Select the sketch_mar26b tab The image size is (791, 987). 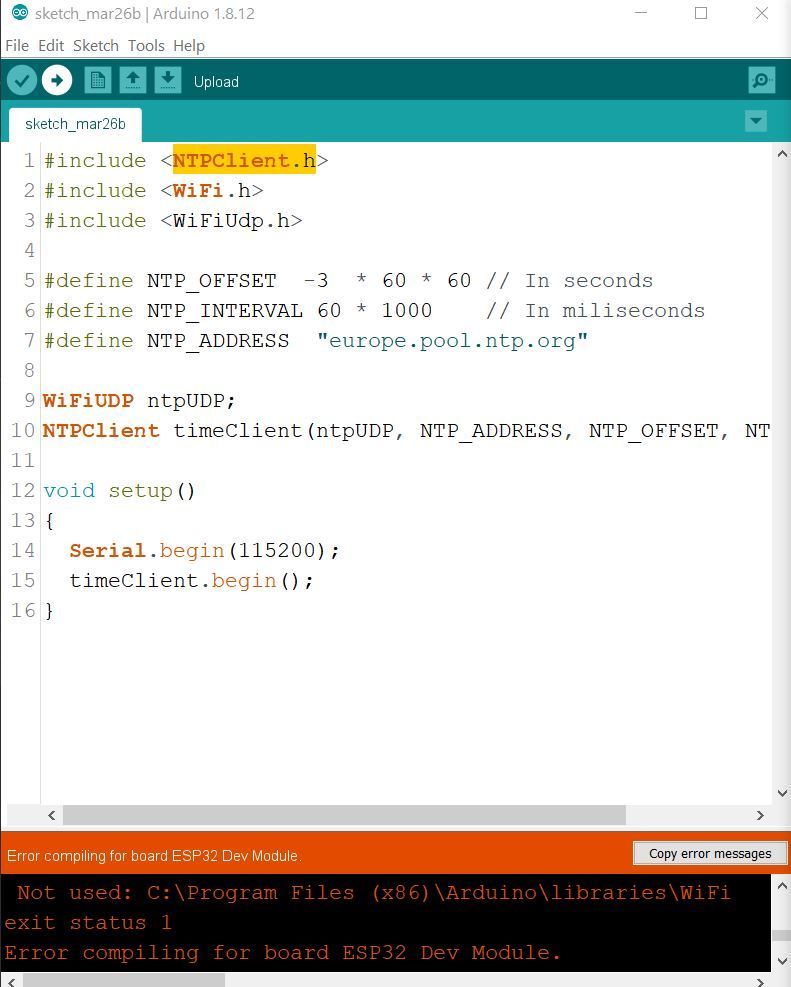click(x=75, y=125)
